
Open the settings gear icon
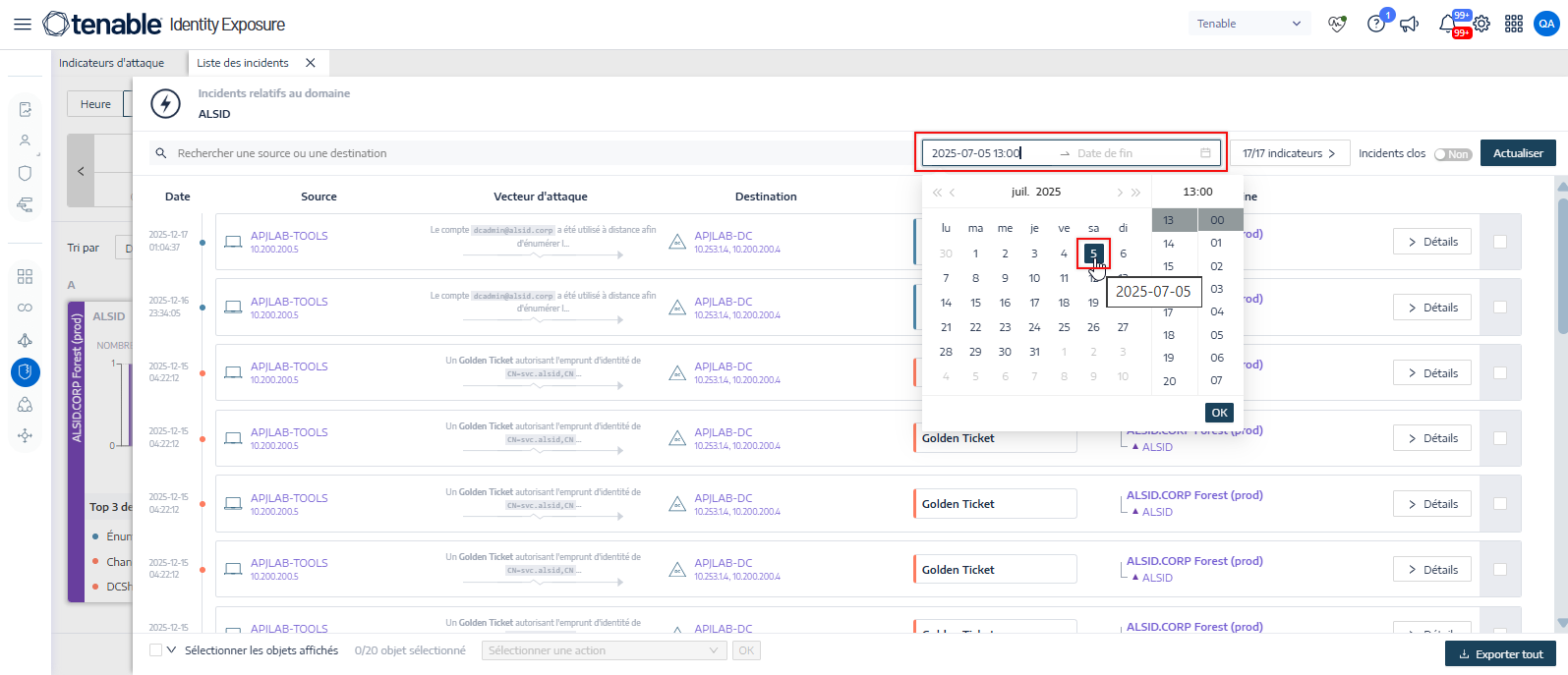(1481, 25)
